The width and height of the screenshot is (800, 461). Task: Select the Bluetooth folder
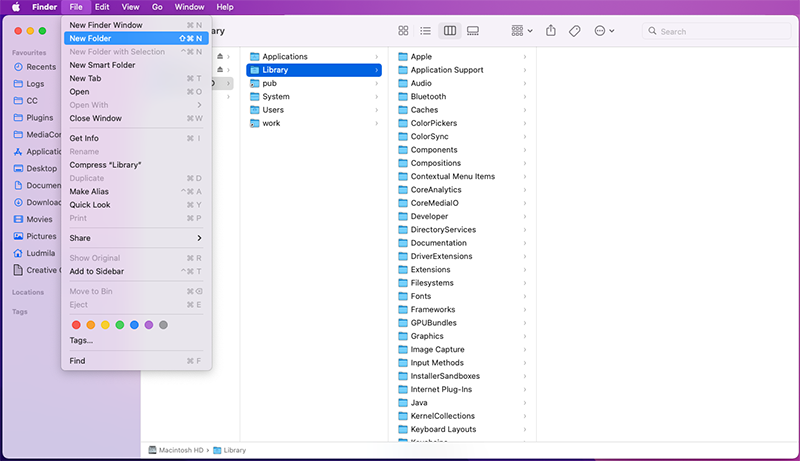point(462,96)
